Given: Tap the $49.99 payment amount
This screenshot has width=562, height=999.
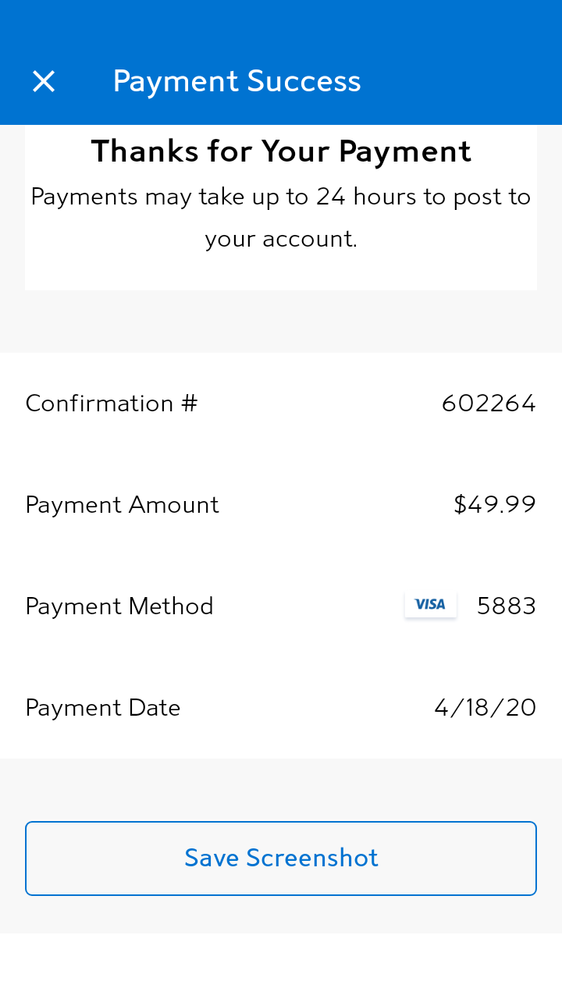Looking at the screenshot, I should tap(494, 505).
